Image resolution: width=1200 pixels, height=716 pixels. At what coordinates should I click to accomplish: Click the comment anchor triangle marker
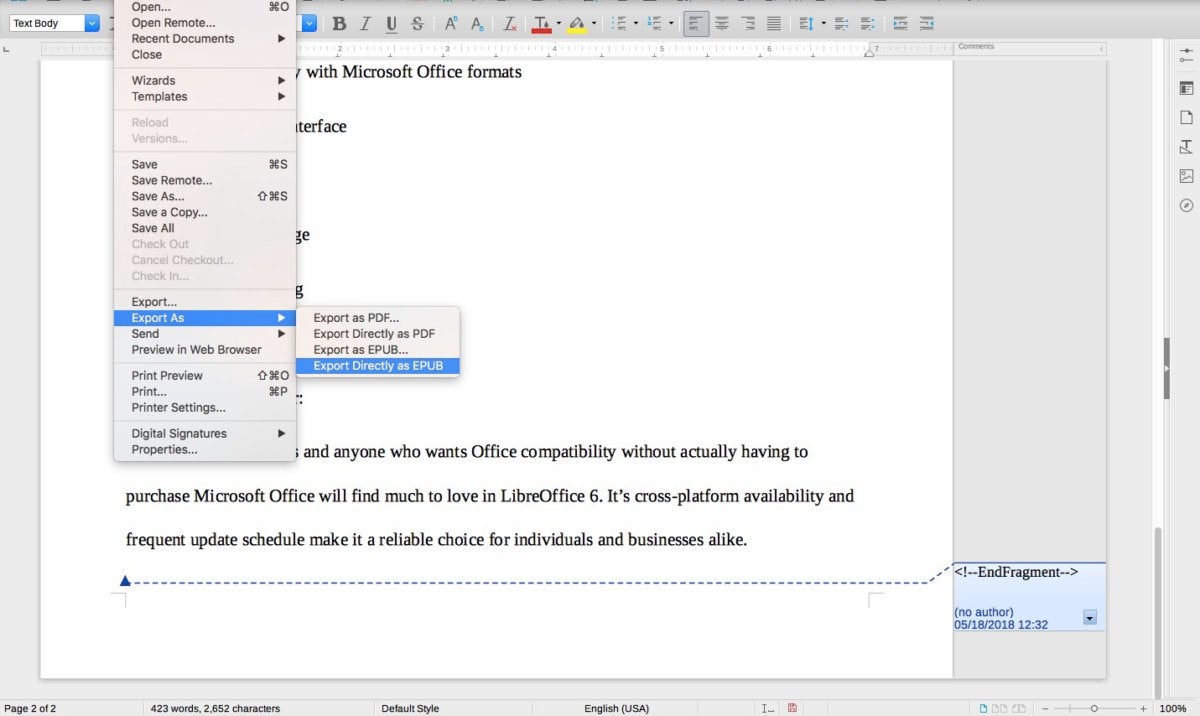[x=125, y=580]
